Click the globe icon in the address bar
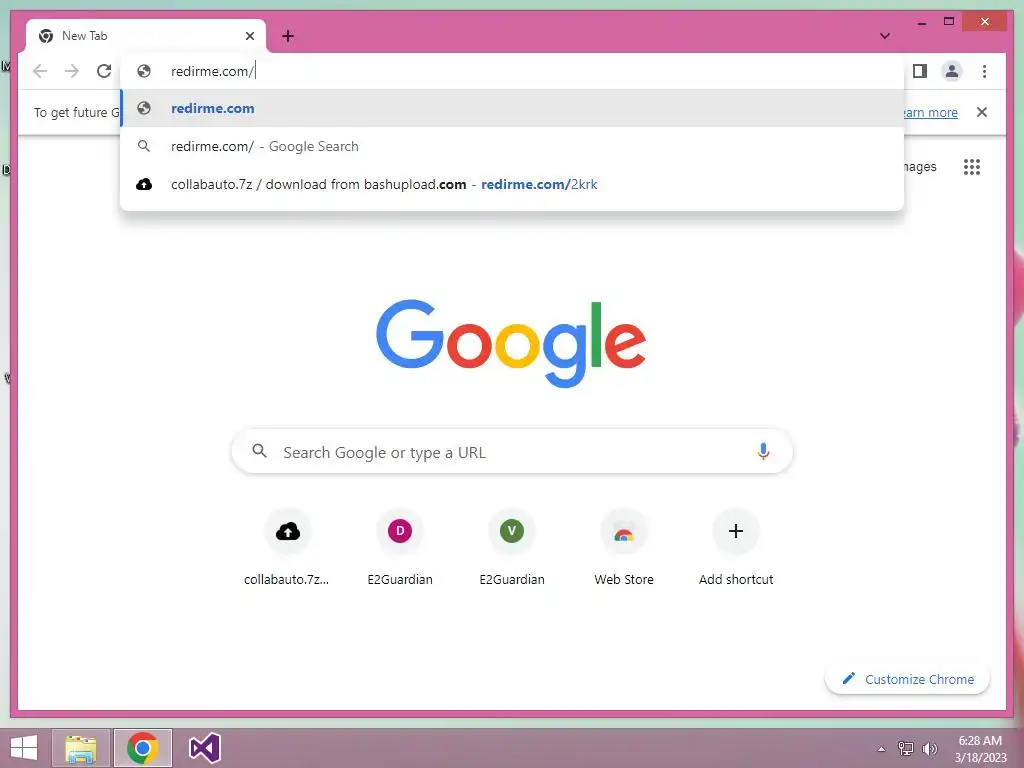This screenshot has width=1024, height=768. click(144, 71)
